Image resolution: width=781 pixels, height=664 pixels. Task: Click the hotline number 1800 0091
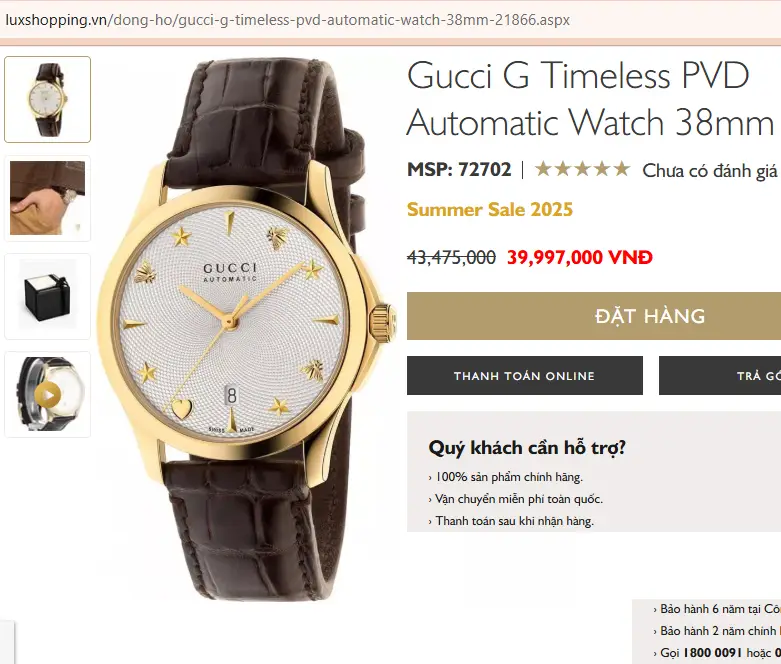tap(713, 653)
